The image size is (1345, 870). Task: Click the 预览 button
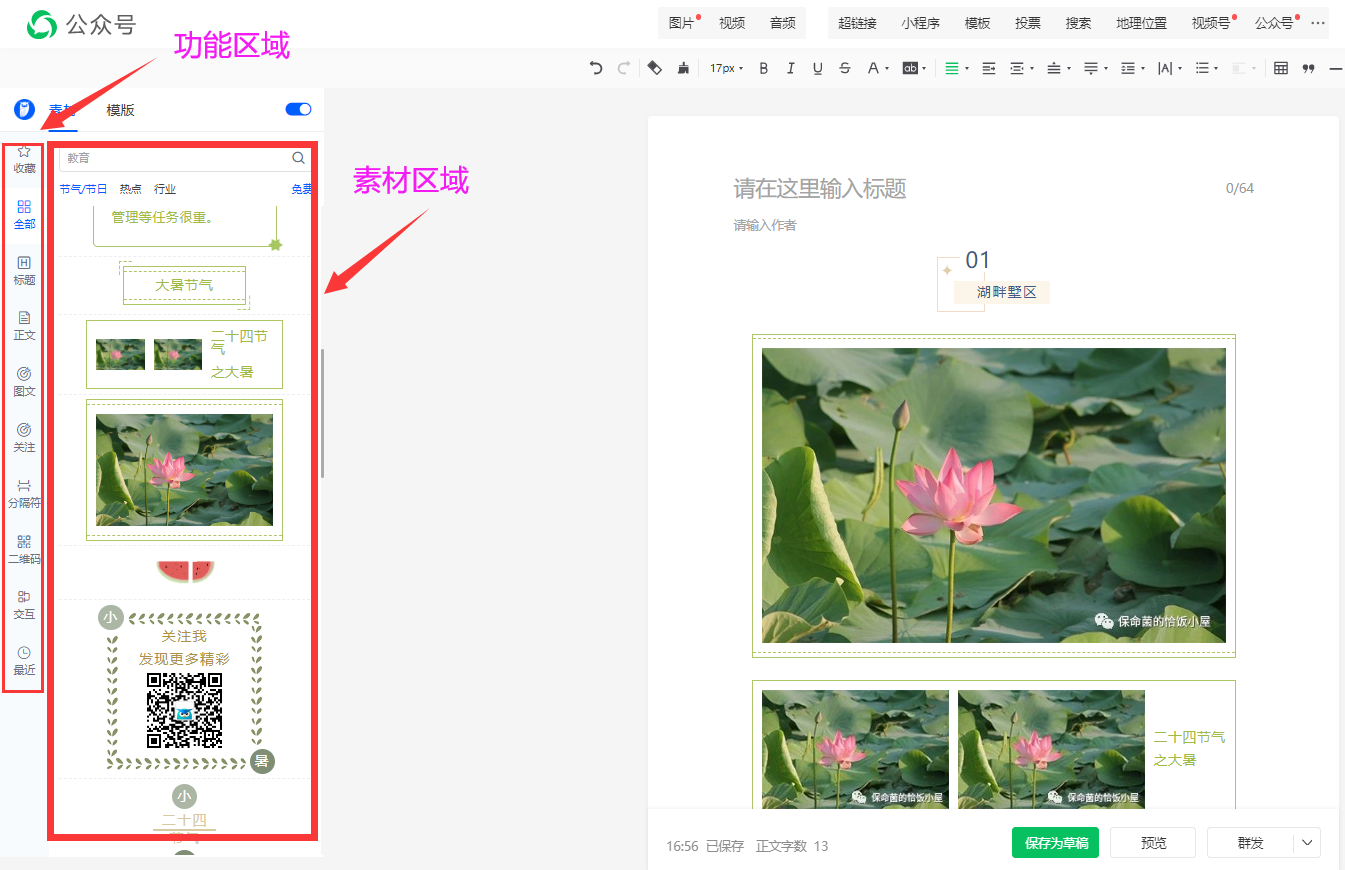tap(1153, 843)
